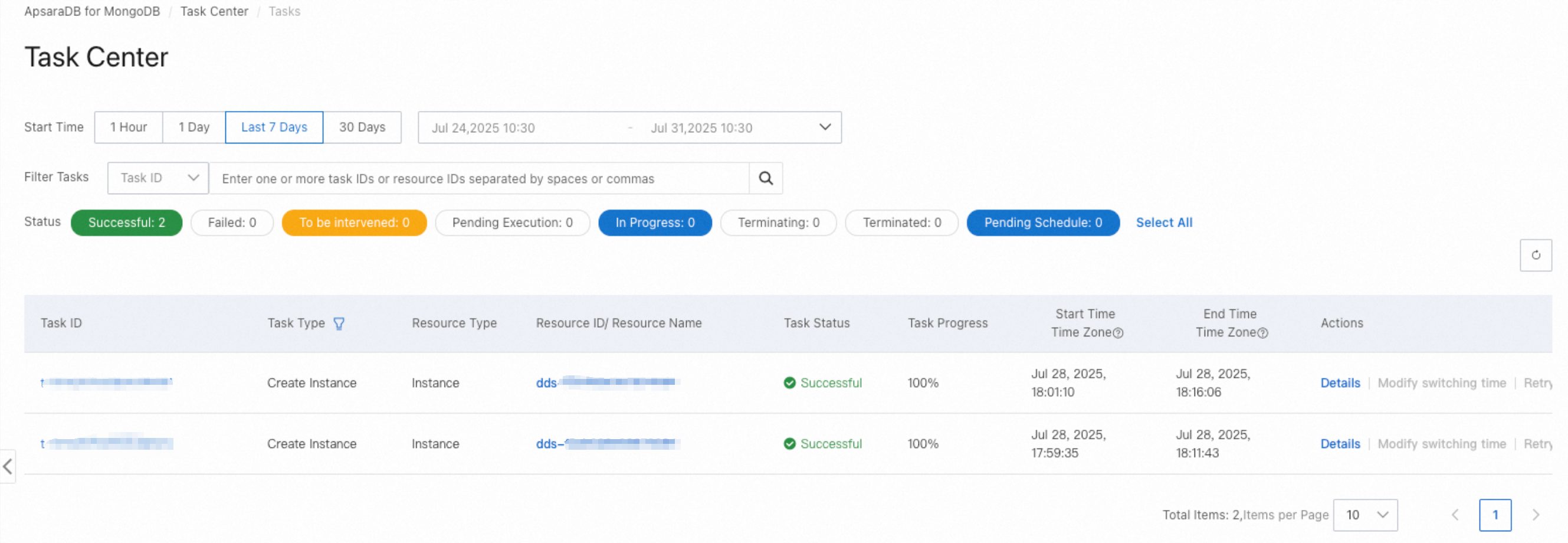Click the Task Type column header

[296, 323]
